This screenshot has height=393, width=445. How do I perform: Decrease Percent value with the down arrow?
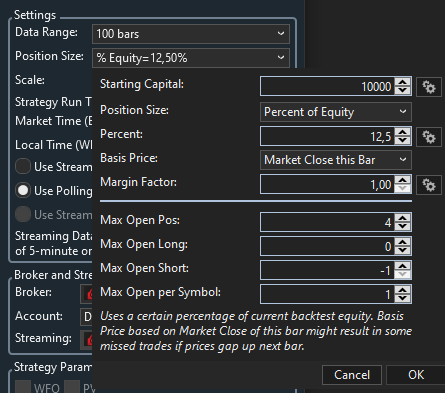[403, 140]
